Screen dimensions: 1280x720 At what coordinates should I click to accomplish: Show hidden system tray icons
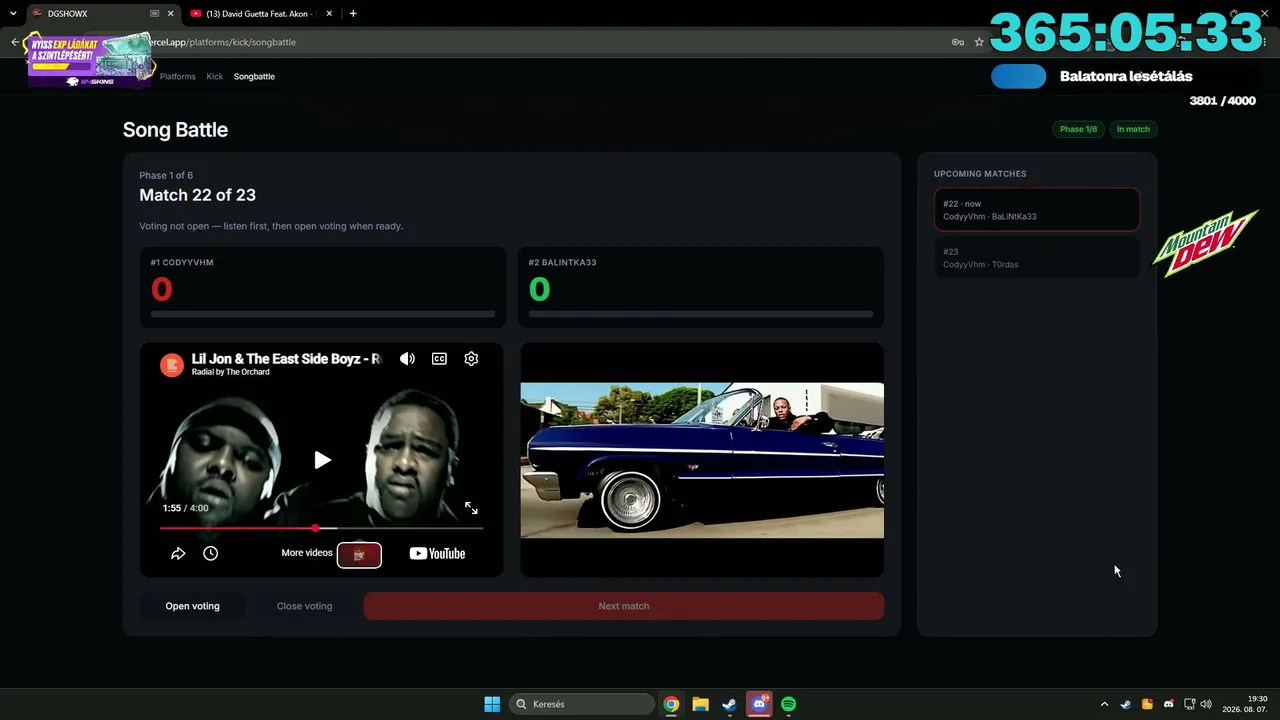[x=1104, y=704]
